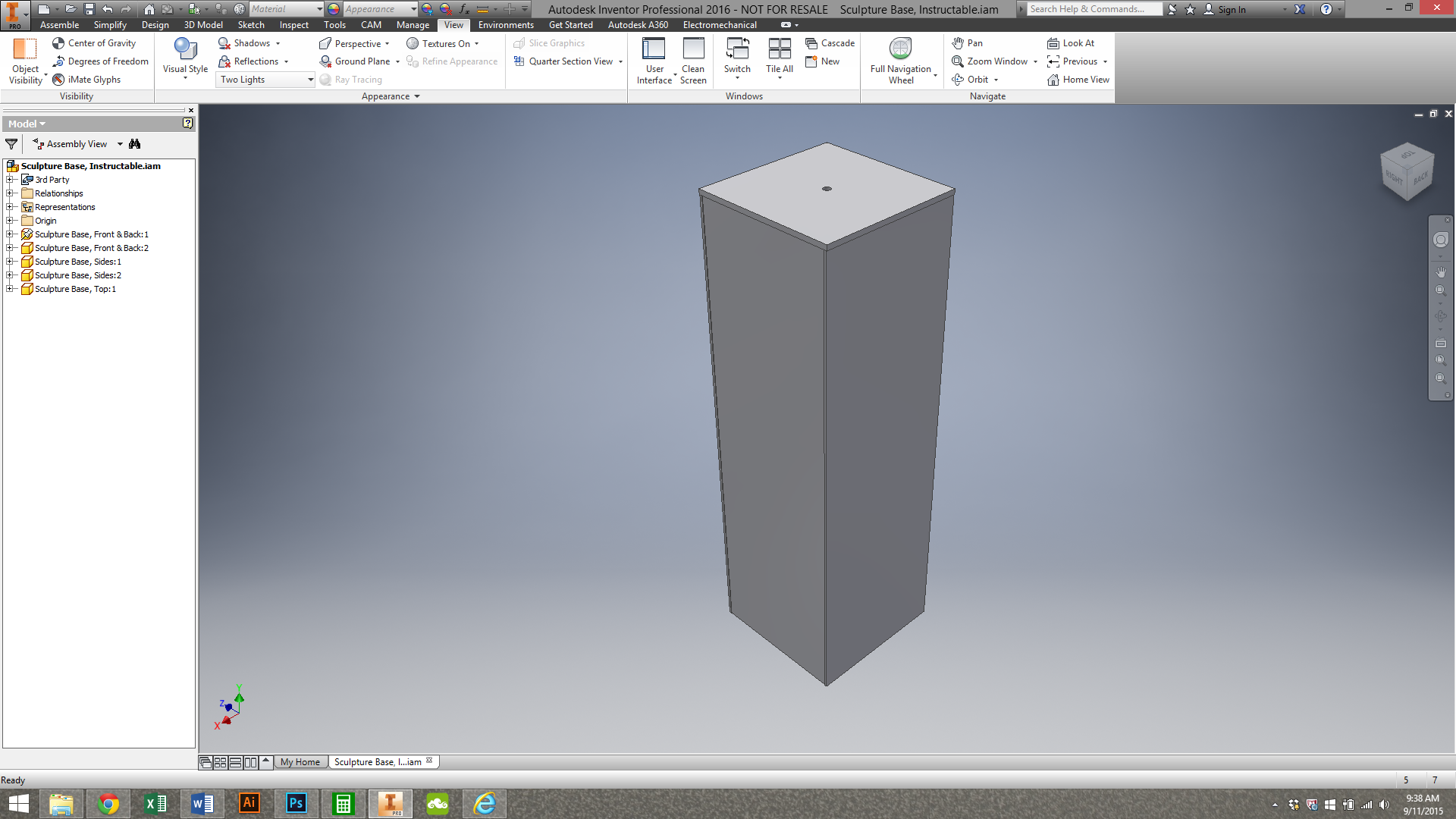This screenshot has height=819, width=1456.
Task: Switch to the Assemble ribbon tab
Action: click(x=58, y=24)
